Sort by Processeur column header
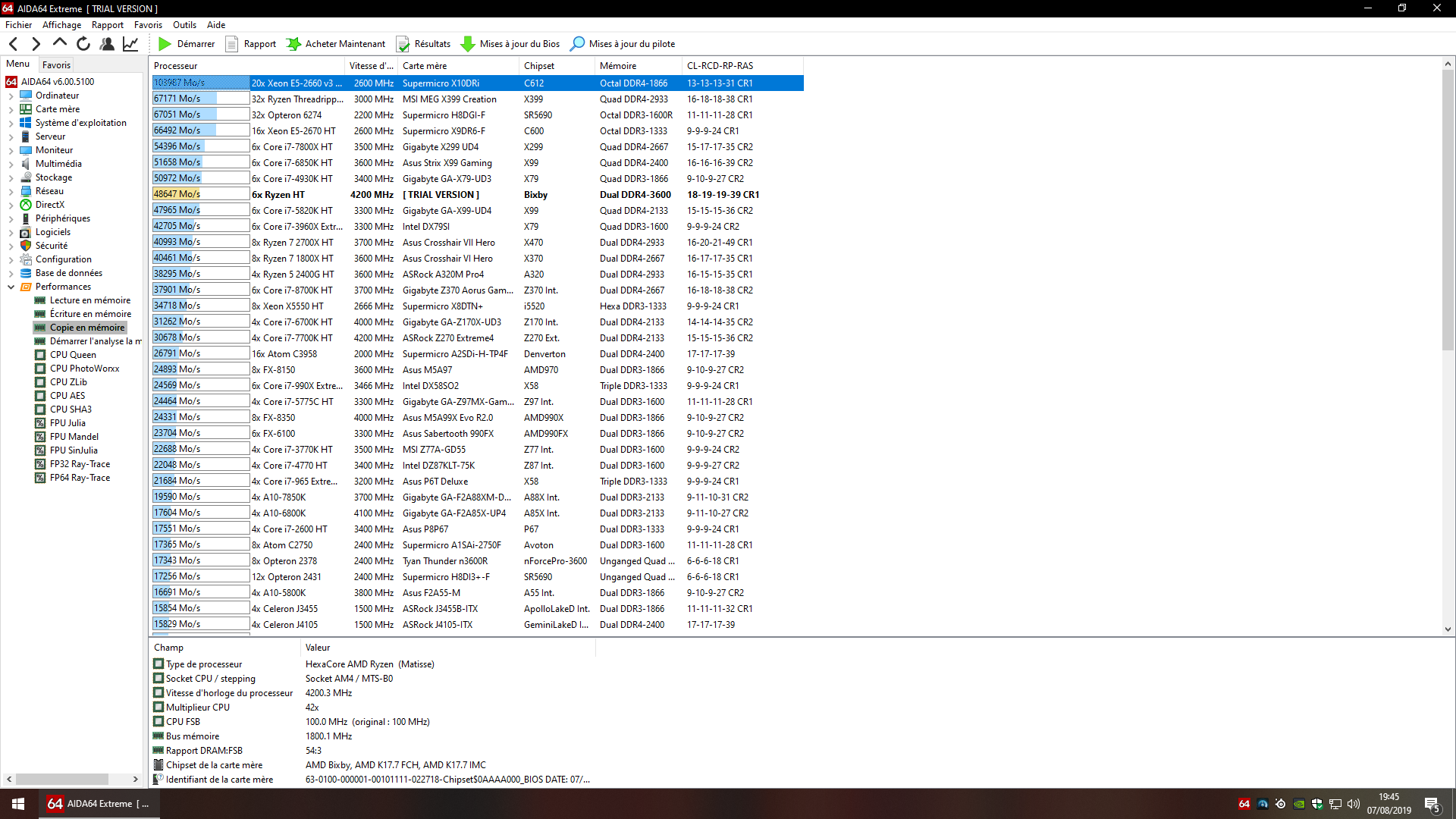This screenshot has width=1456, height=819. (247, 66)
